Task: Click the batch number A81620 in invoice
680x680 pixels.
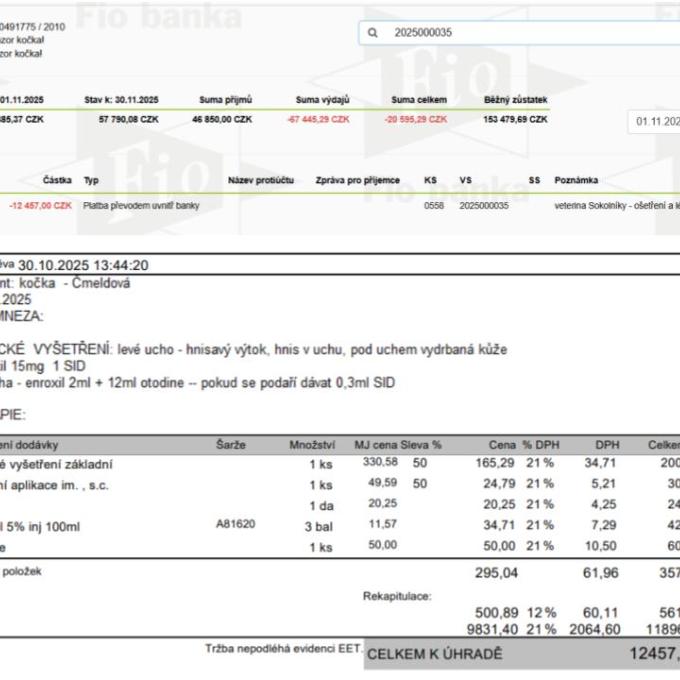Action: 234,523
